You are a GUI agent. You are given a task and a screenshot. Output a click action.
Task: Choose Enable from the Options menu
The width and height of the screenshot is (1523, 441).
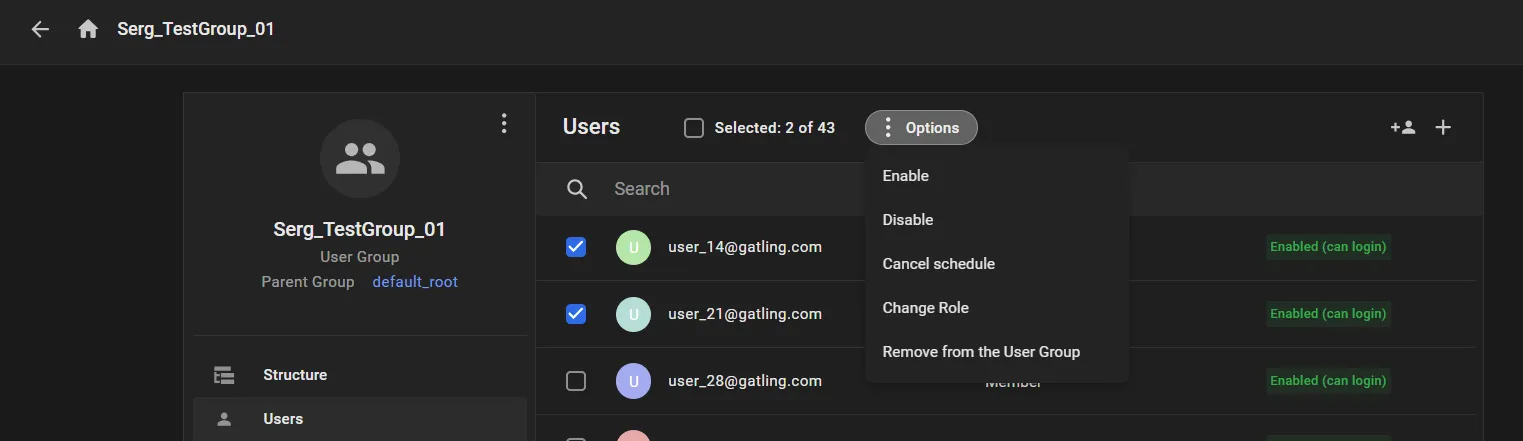click(997, 176)
